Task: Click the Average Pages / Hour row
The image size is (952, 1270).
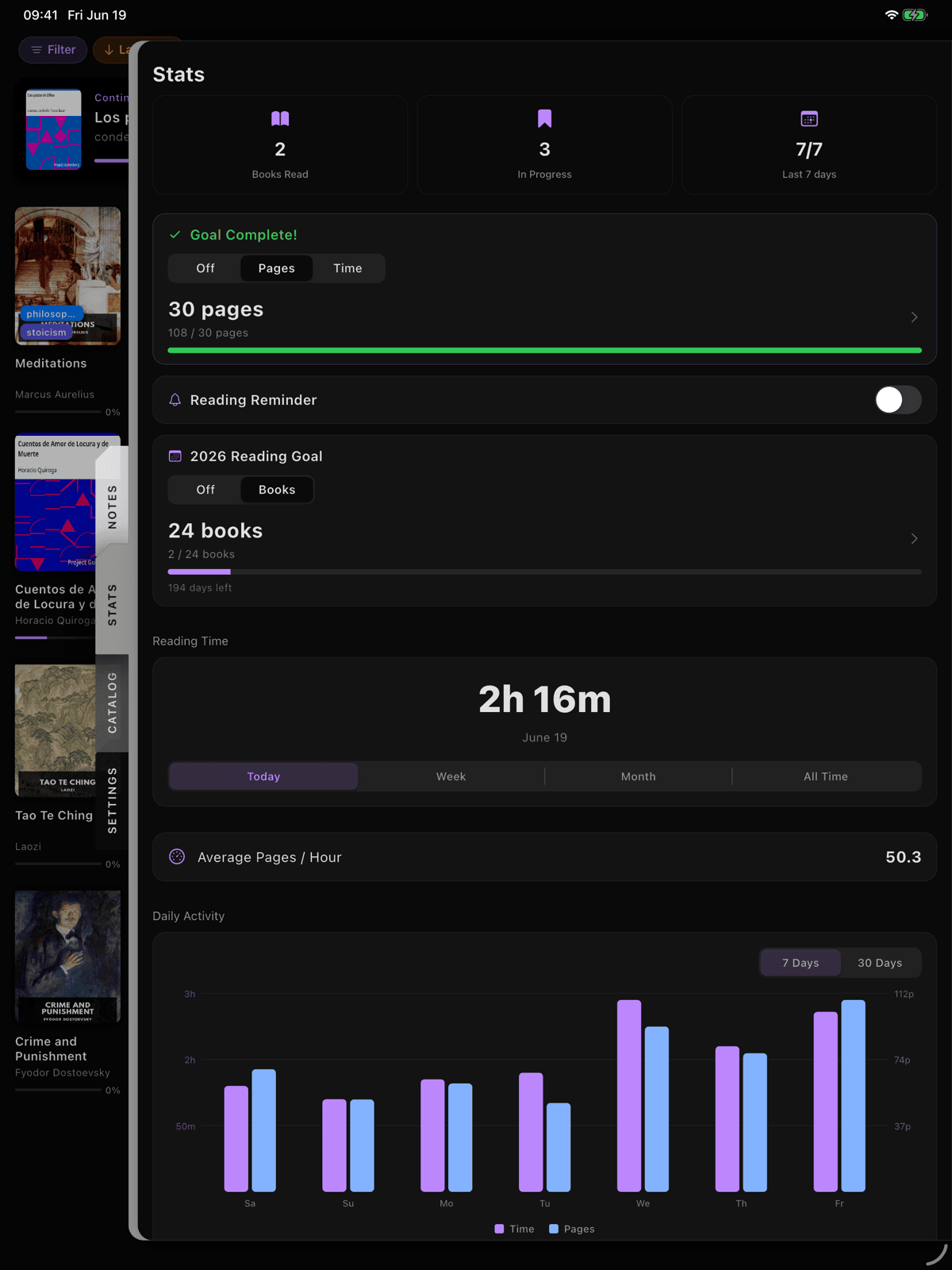Action: point(544,857)
